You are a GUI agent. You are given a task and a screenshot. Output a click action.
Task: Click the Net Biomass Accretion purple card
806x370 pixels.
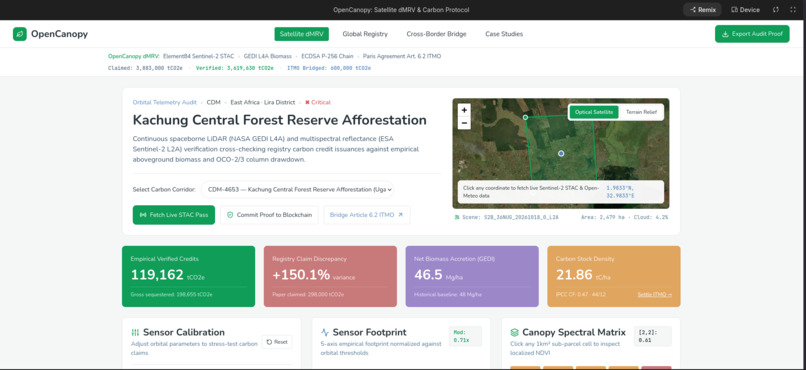[x=472, y=276]
